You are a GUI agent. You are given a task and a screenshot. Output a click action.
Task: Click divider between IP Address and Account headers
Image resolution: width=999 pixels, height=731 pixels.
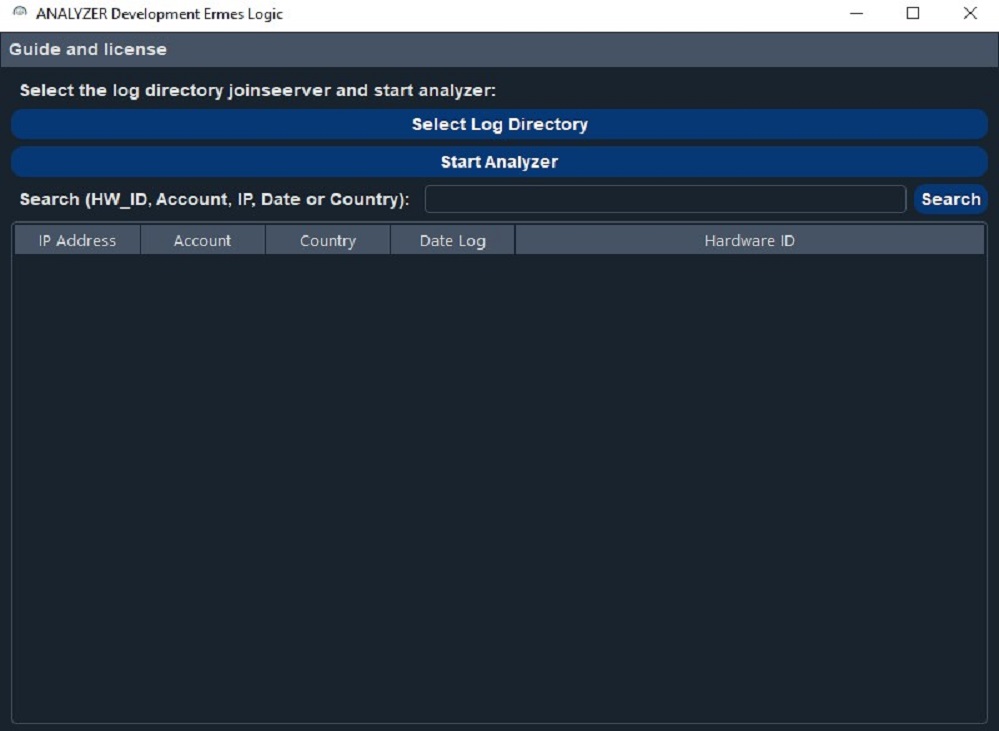(140, 240)
